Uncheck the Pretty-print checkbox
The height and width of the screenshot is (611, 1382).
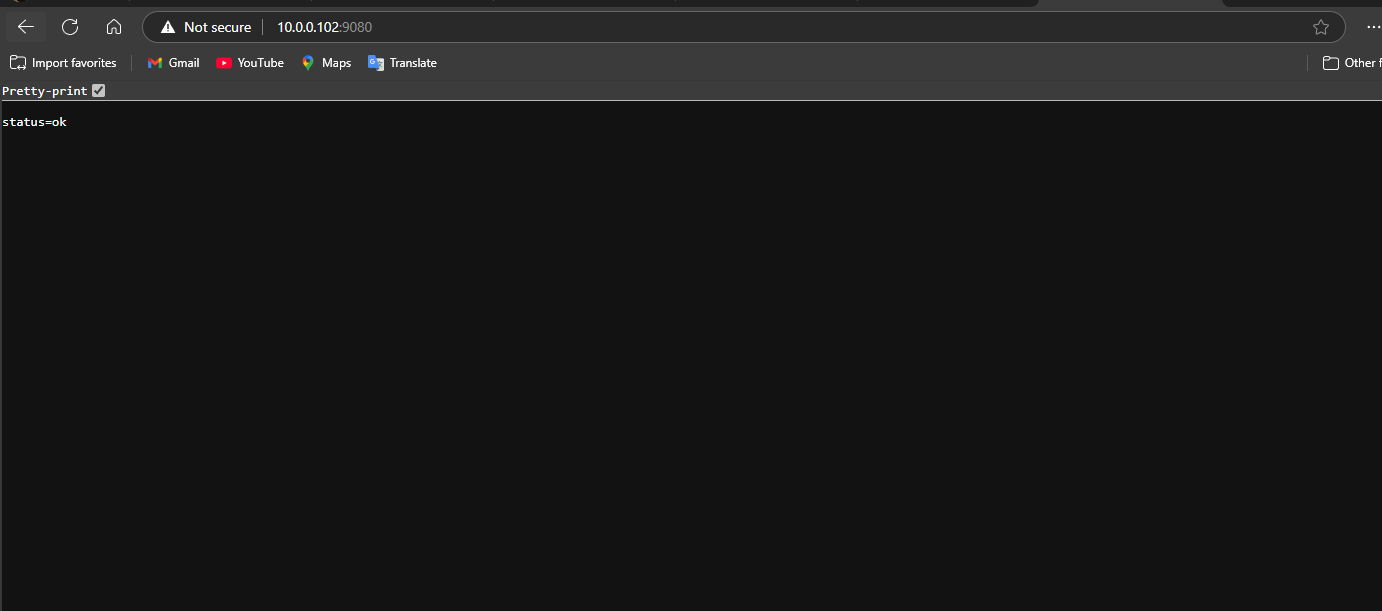point(98,91)
